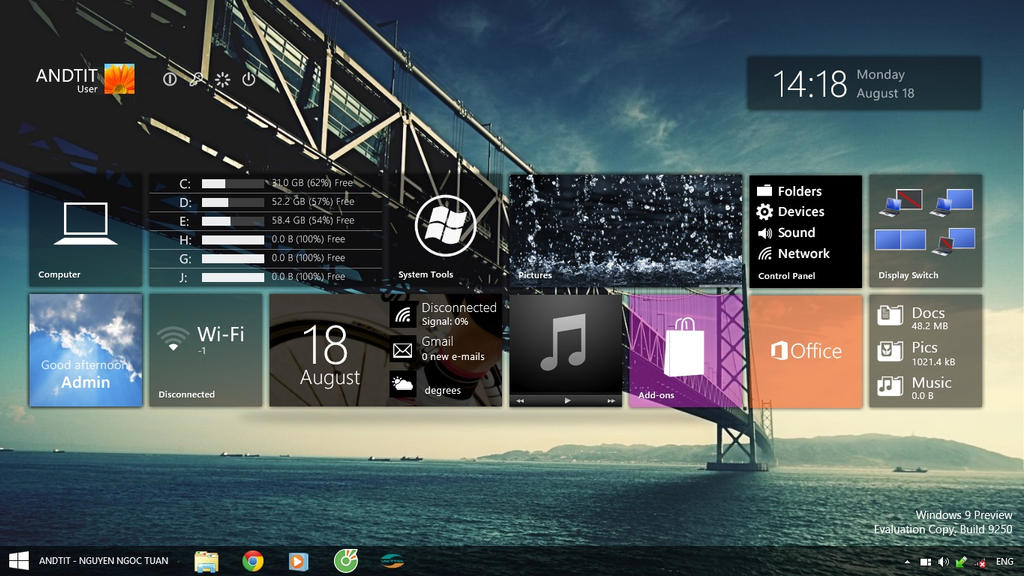
Task: Click the H: drive usage bar
Action: click(232, 240)
